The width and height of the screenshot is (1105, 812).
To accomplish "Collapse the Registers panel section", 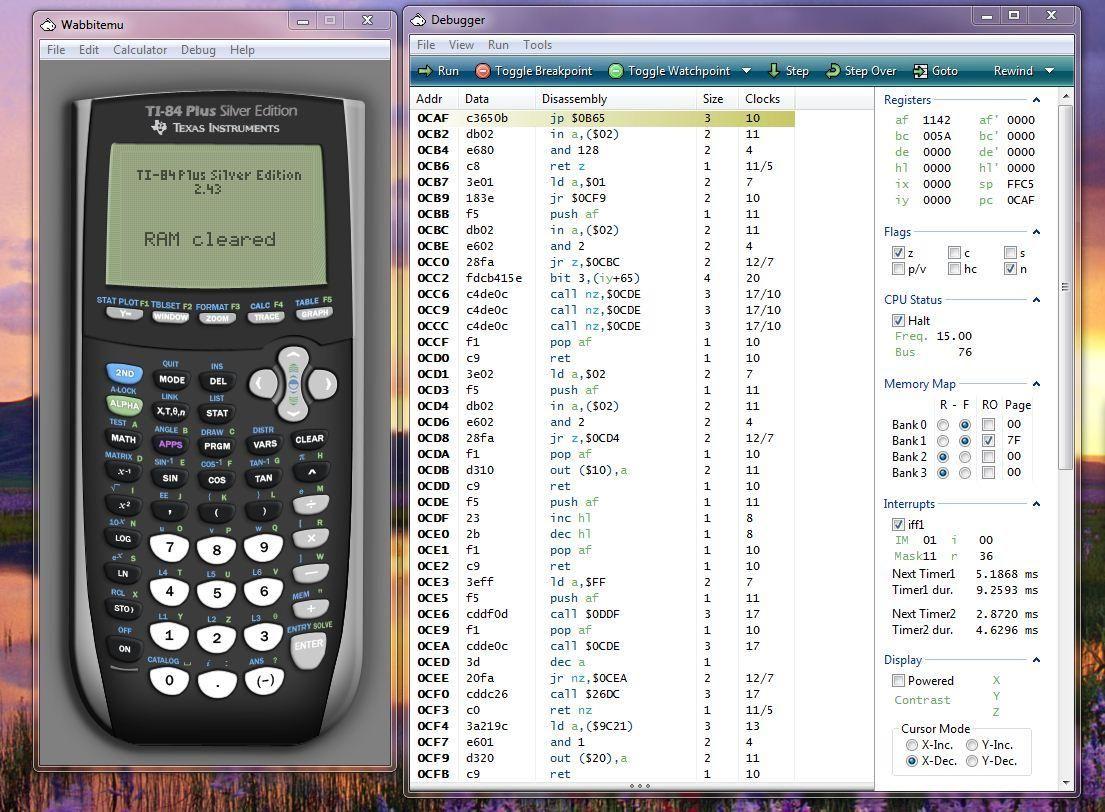I will click(1036, 100).
